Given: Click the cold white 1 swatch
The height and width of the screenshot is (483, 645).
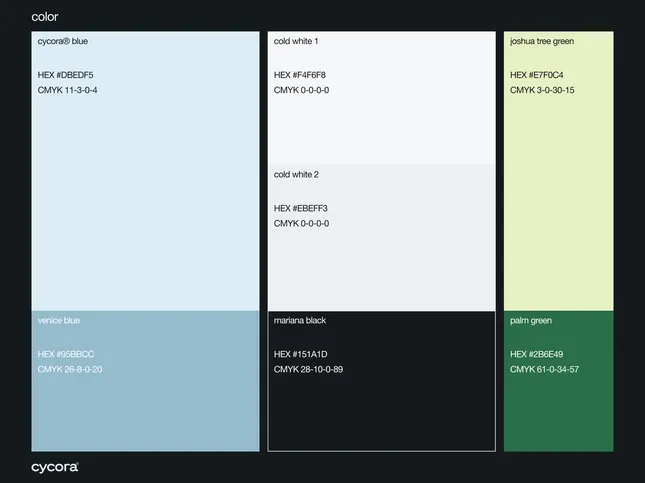Looking at the screenshot, I should [x=382, y=98].
